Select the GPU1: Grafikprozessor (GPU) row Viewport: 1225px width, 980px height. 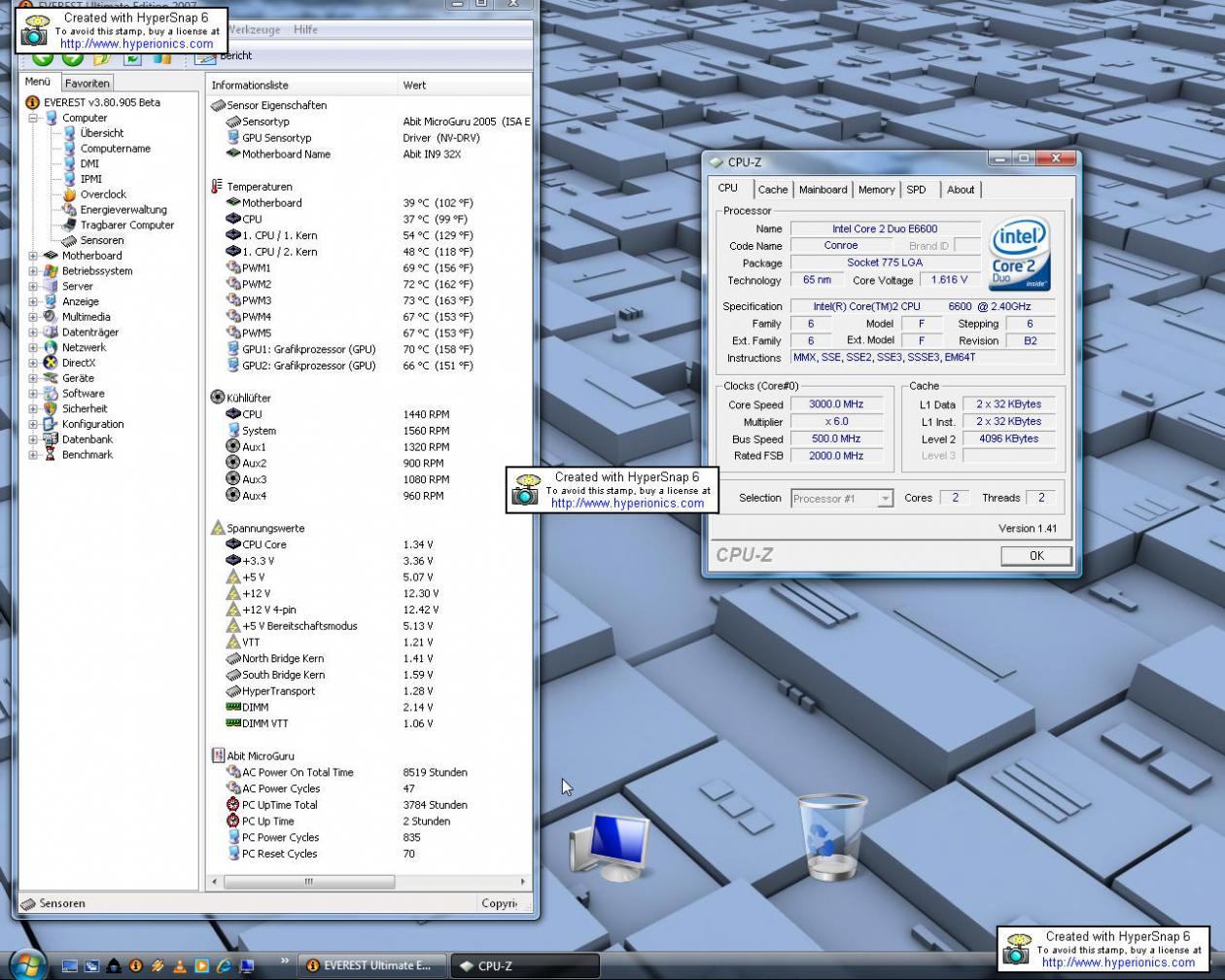[x=369, y=349]
